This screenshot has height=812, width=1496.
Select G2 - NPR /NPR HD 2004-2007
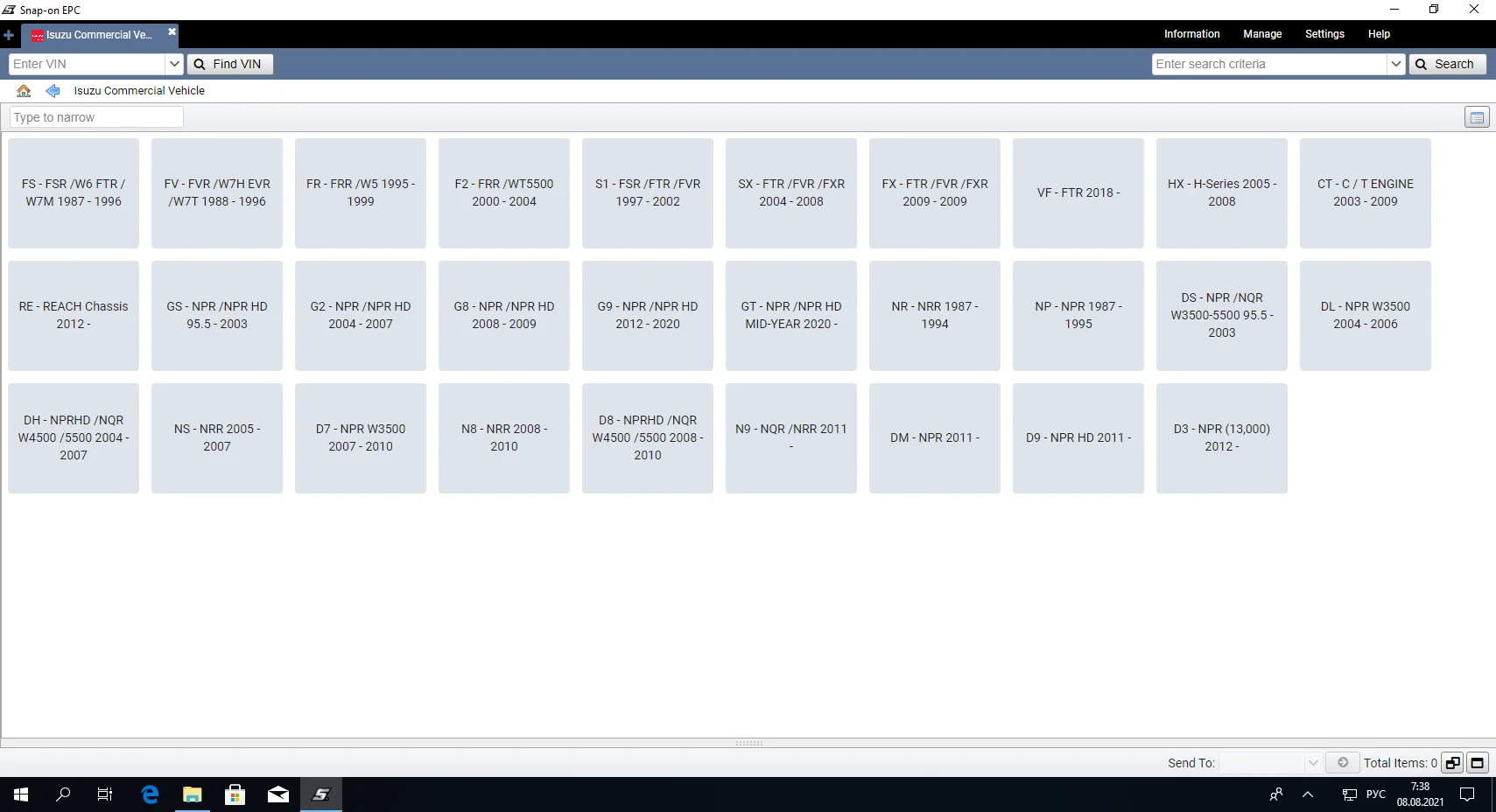[x=361, y=316]
